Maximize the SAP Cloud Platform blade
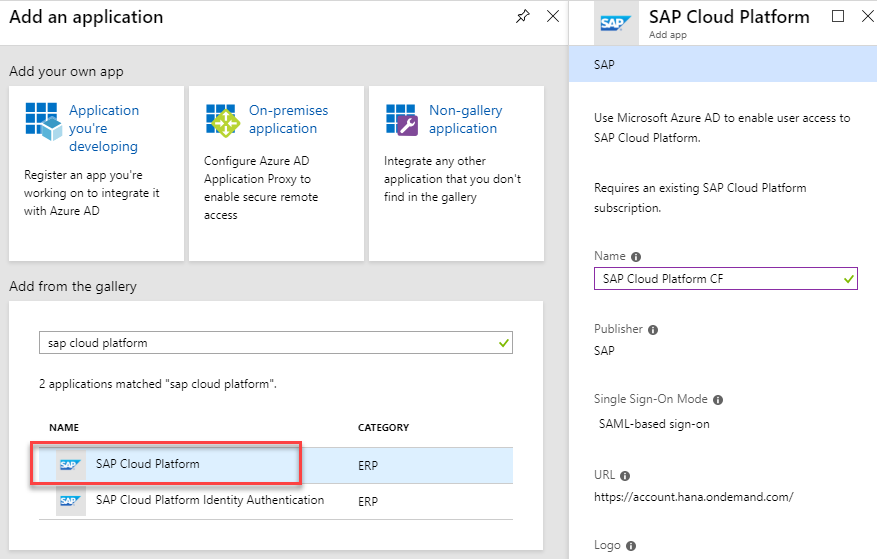This screenshot has width=877, height=559. tap(838, 17)
